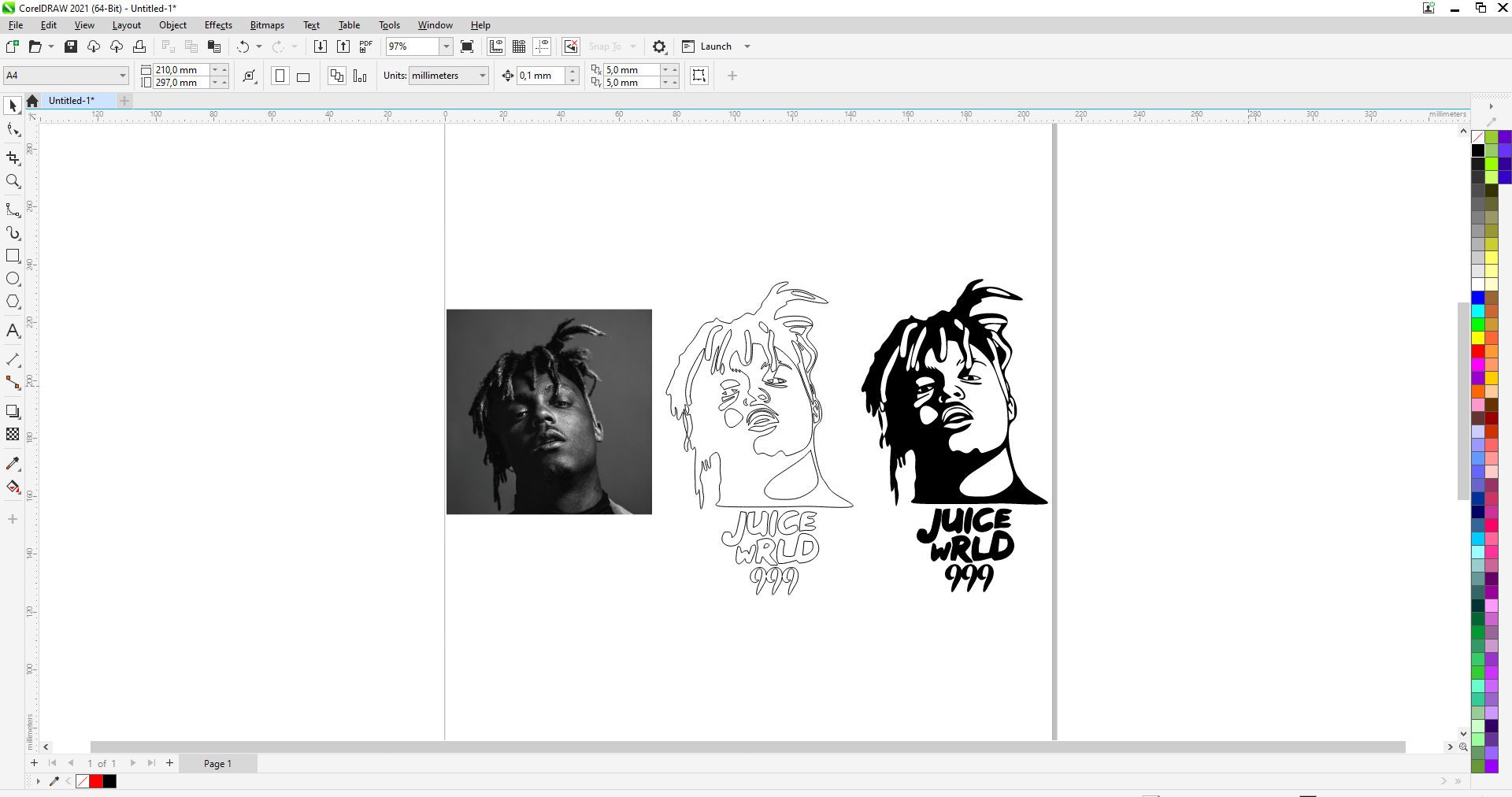The height and width of the screenshot is (797, 1512).
Task: Toggle the rulers display
Action: [496, 46]
